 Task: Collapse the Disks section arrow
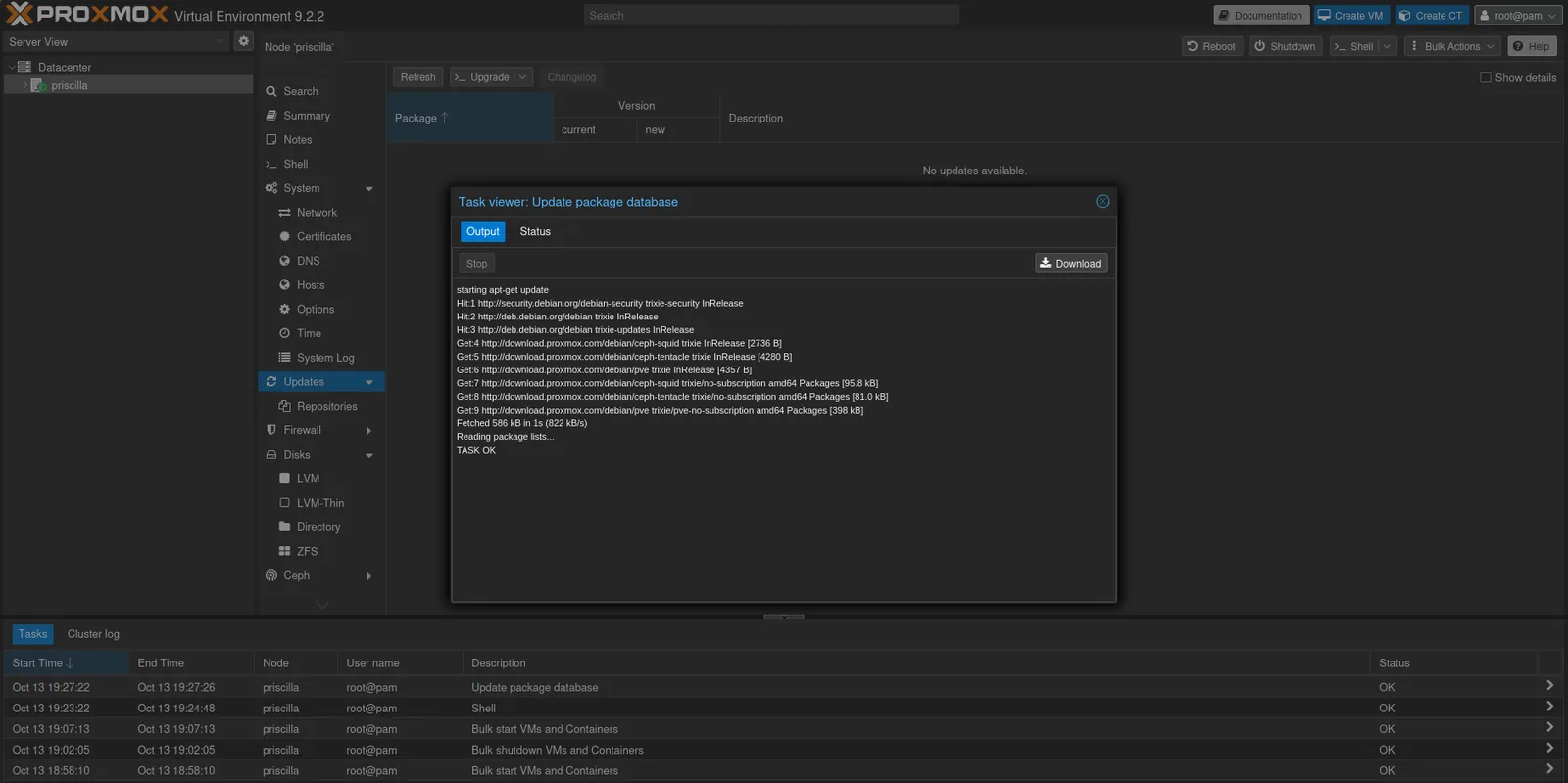pyautogui.click(x=369, y=455)
